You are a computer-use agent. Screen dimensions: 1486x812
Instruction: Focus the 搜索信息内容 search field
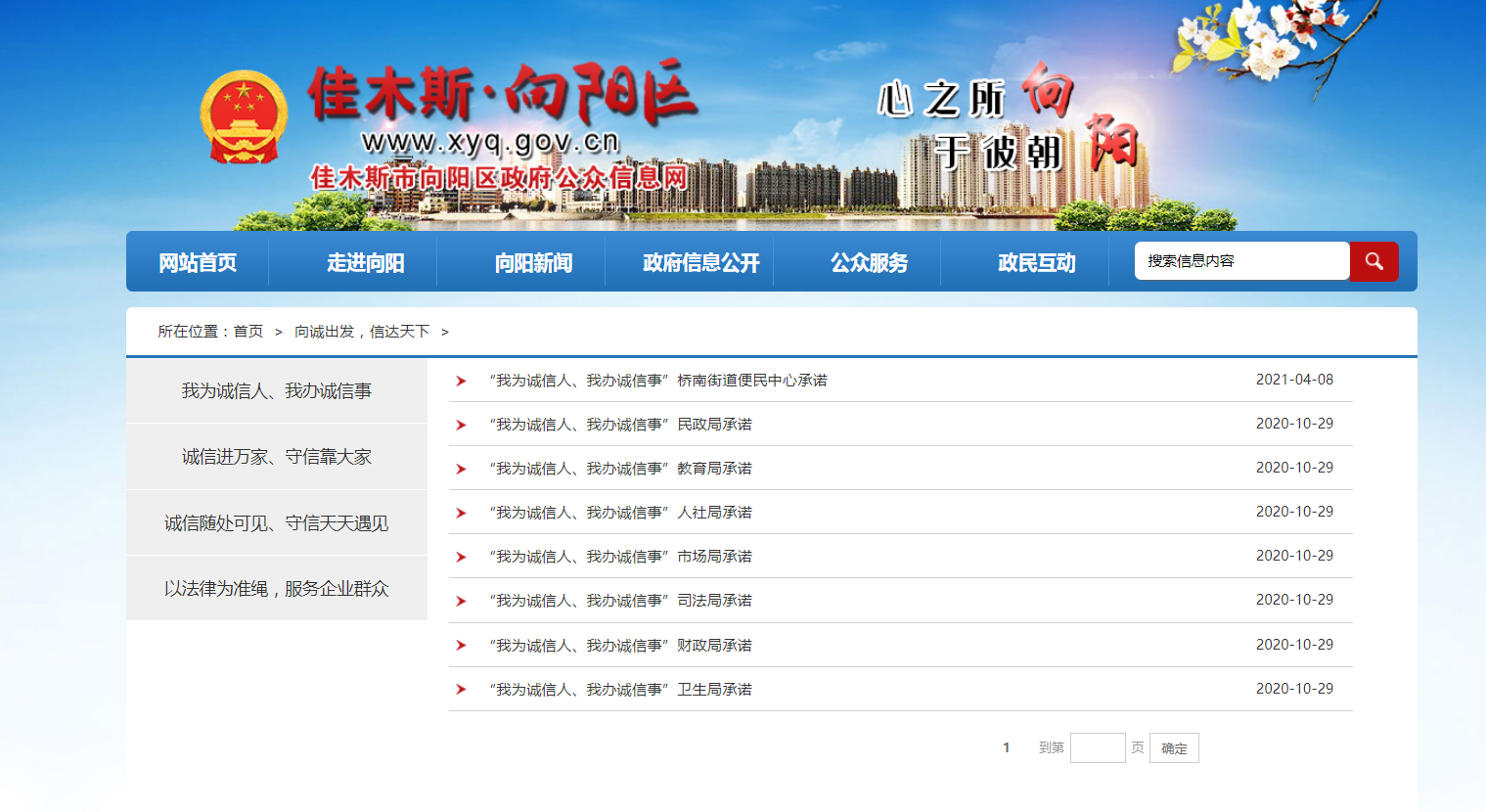(1240, 261)
